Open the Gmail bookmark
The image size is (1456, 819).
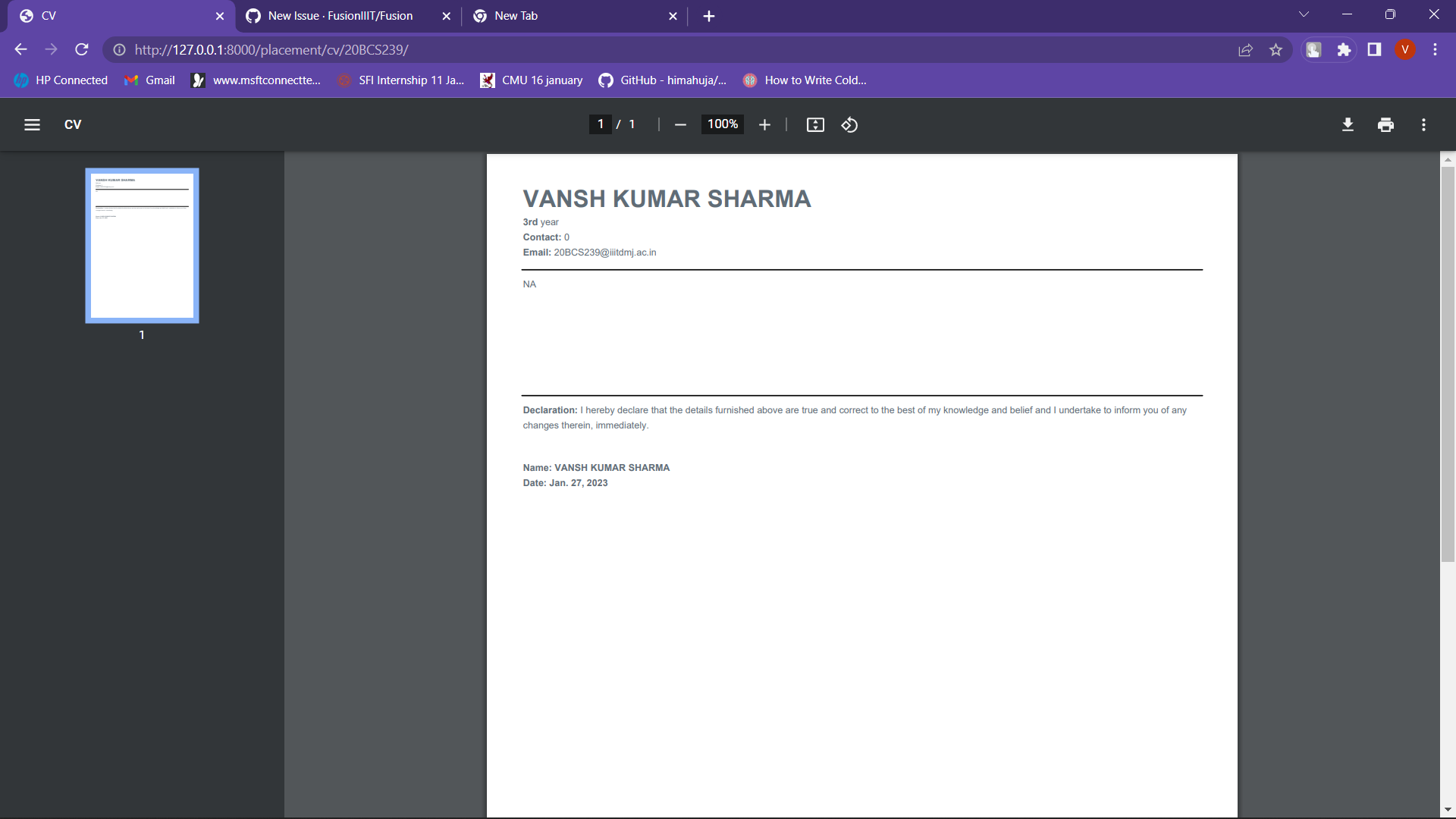[x=149, y=80]
